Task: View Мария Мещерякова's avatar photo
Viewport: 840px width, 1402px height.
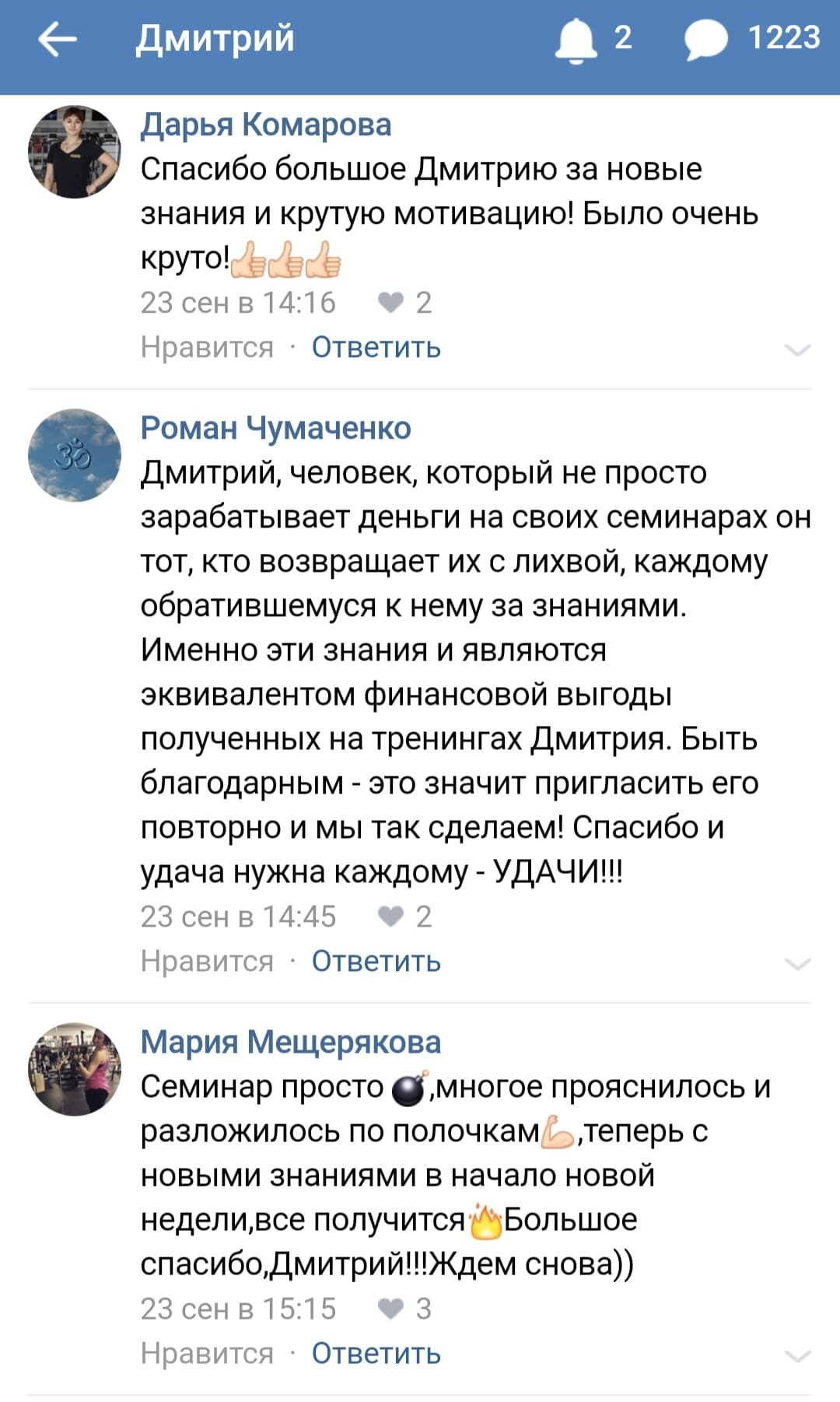Action: tap(75, 1069)
